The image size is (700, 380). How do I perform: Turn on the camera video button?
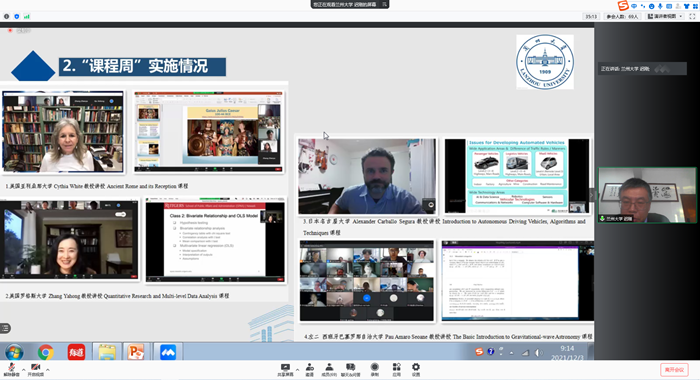pyautogui.click(x=36, y=369)
